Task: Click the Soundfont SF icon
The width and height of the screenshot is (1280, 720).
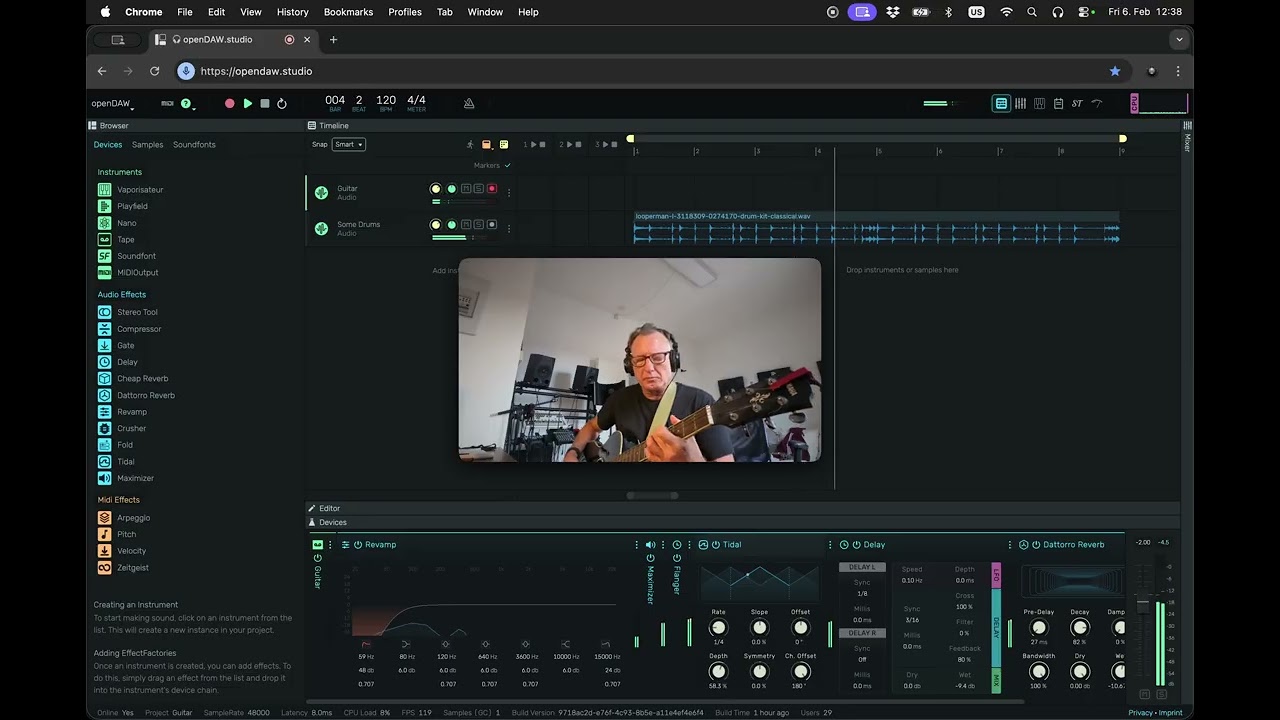Action: 104,256
